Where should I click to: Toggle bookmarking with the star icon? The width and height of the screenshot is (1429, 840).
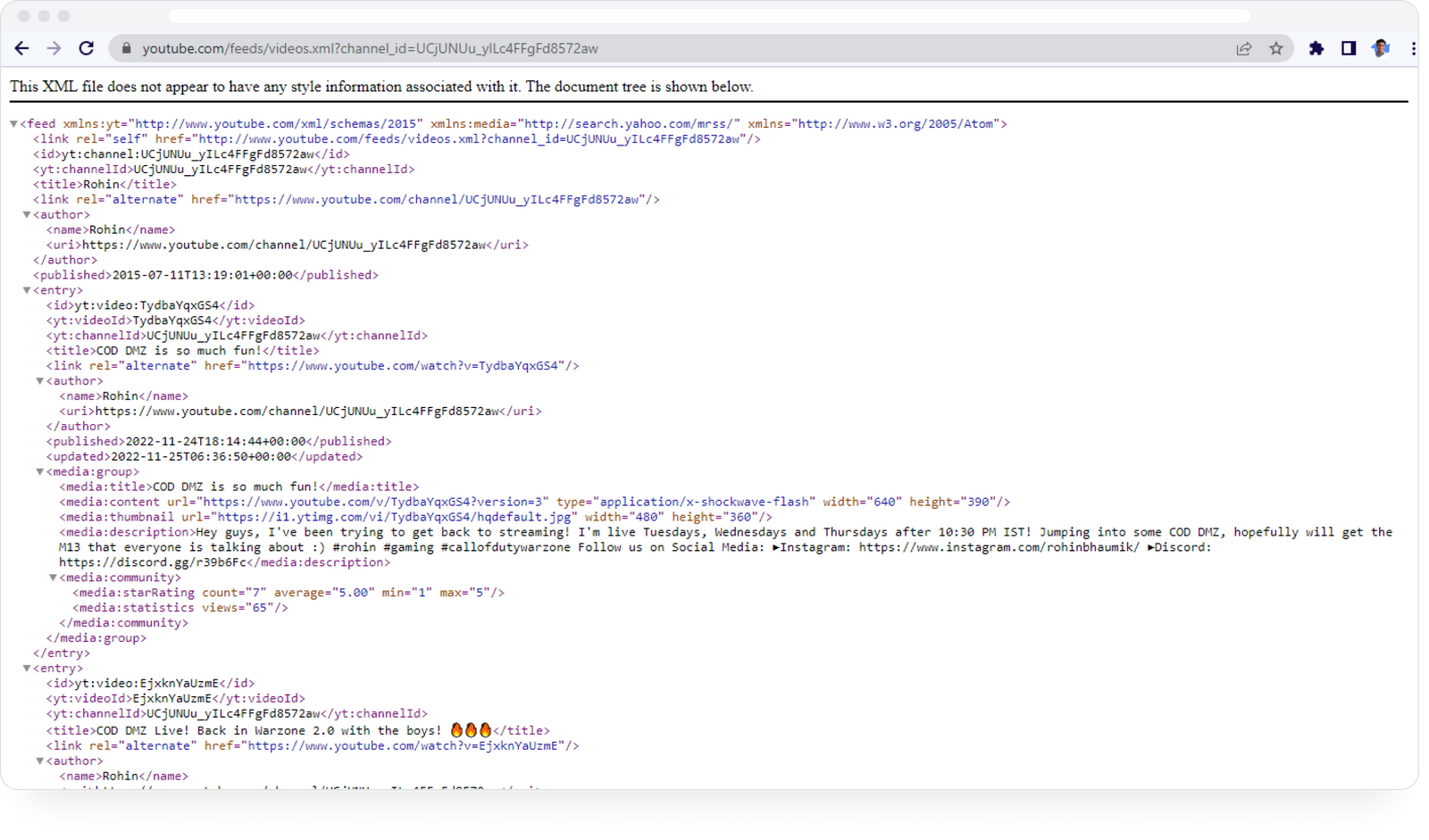[1277, 49]
